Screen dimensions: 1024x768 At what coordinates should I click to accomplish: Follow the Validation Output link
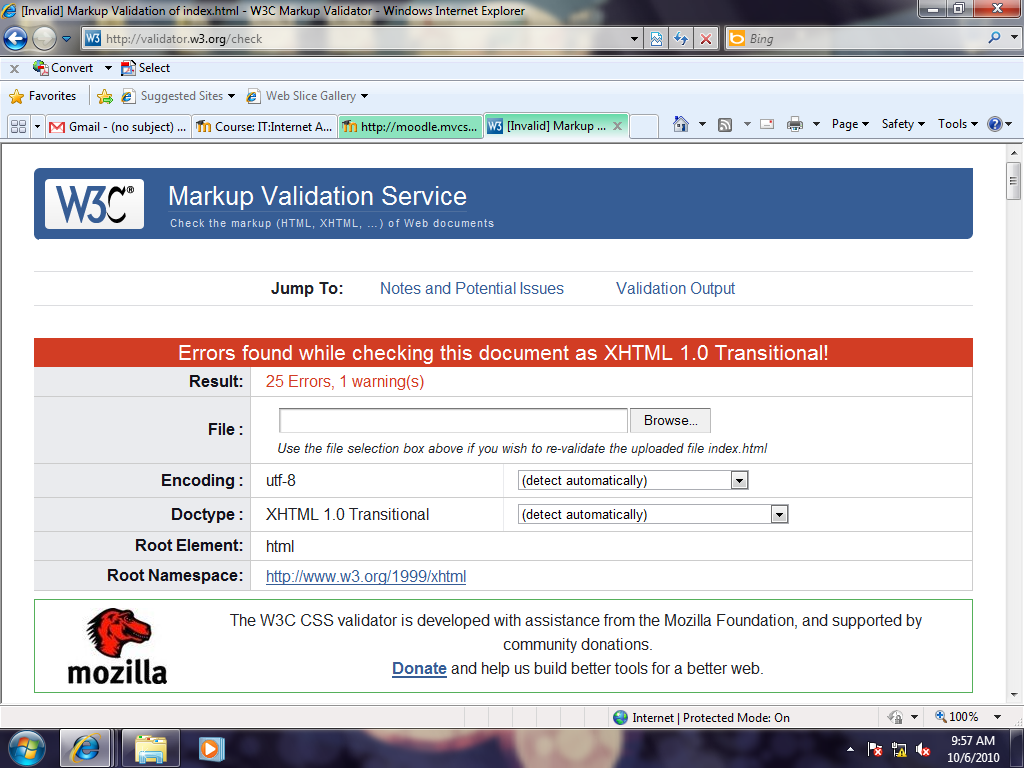[x=675, y=288]
